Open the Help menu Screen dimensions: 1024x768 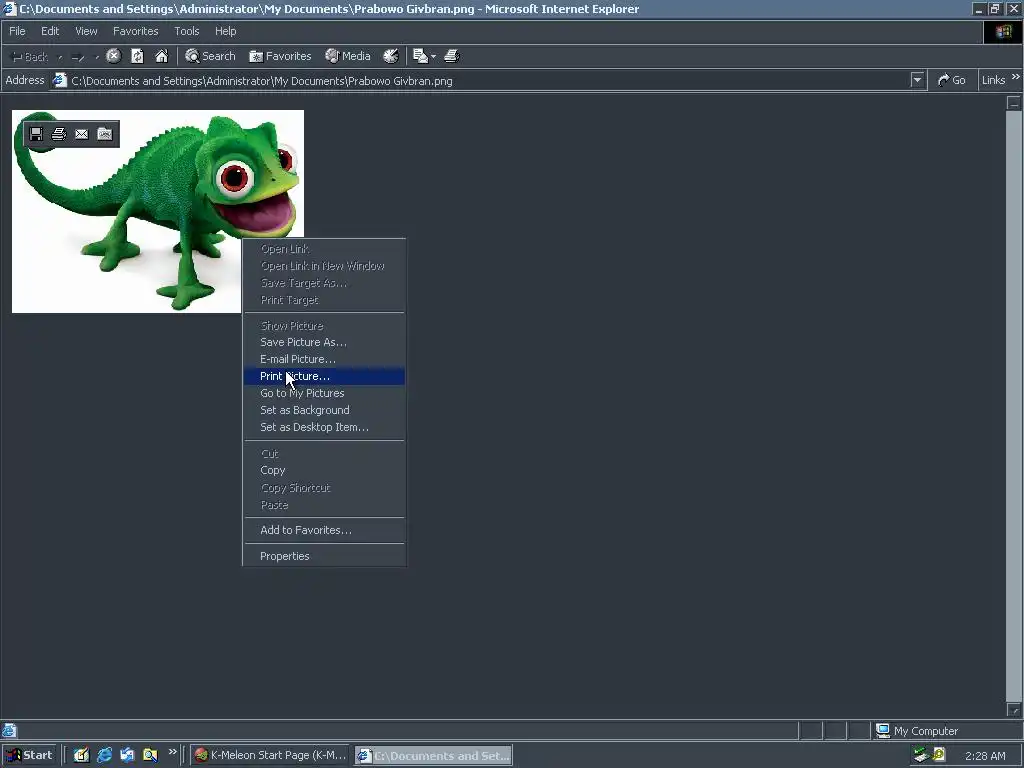[x=225, y=31]
